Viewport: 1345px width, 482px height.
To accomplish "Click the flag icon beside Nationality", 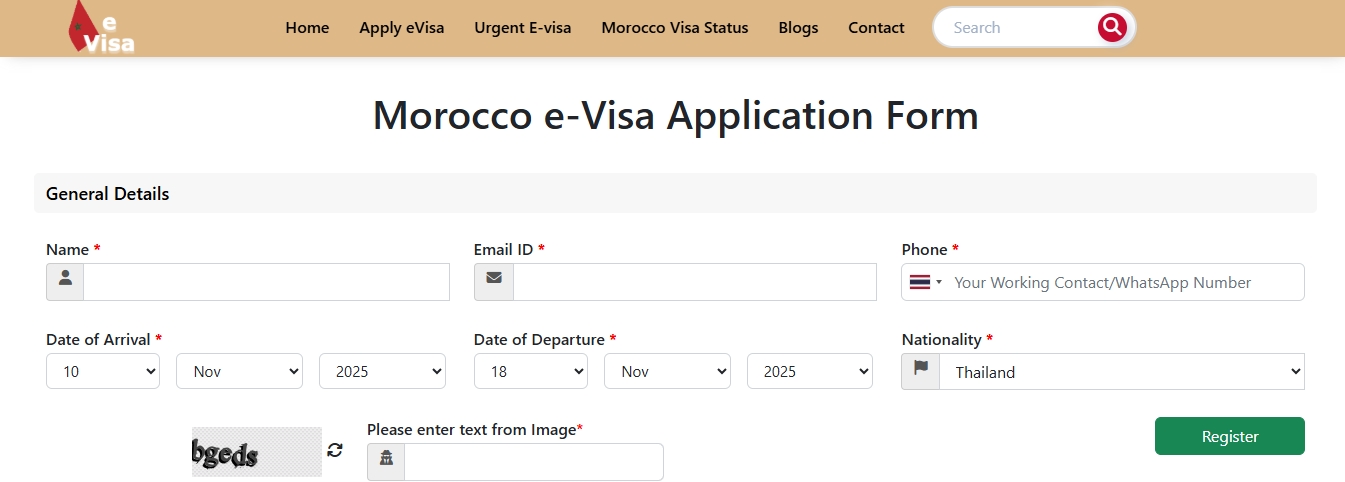I will tap(920, 371).
